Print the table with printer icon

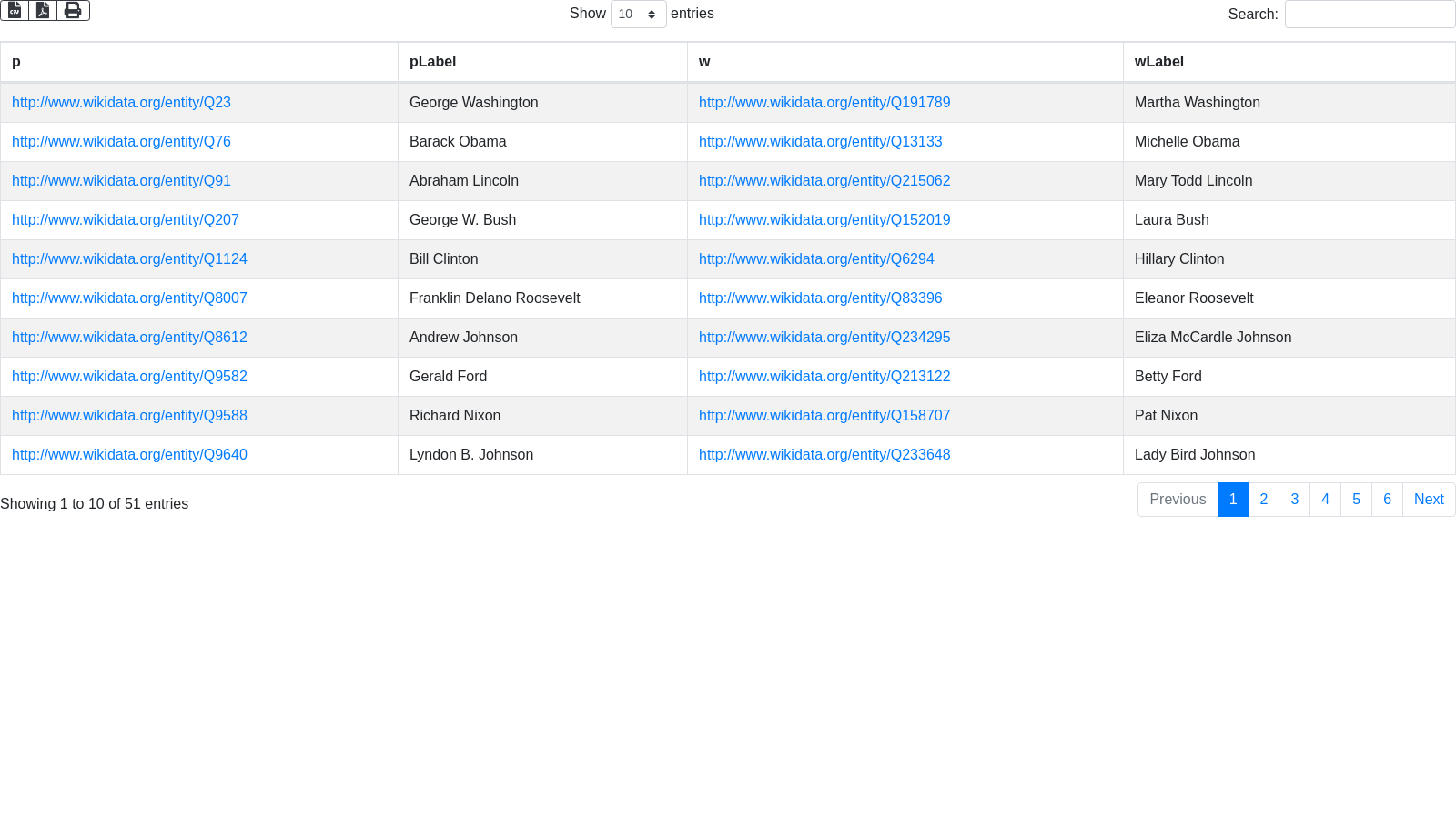(x=73, y=10)
